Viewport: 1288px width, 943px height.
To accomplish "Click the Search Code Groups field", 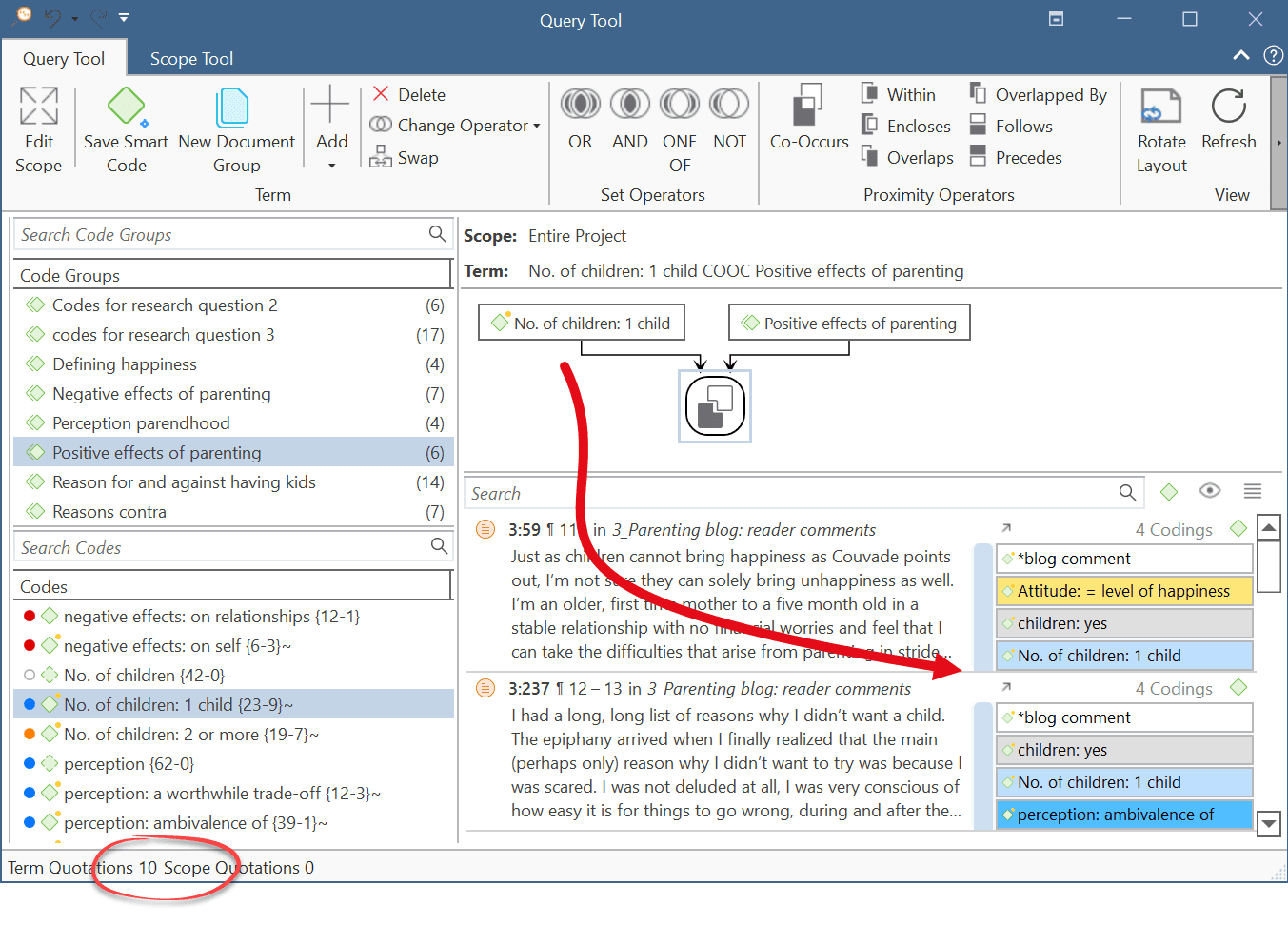I will [x=232, y=234].
